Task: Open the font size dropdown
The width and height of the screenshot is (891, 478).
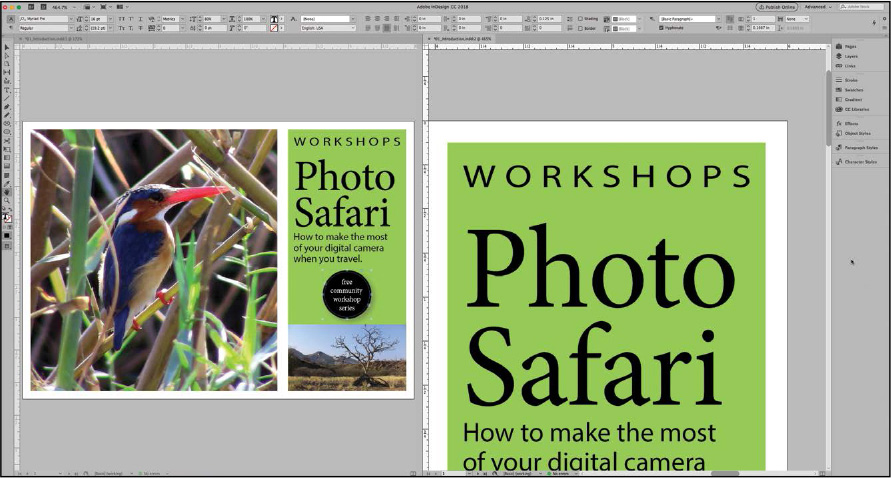Action: 110,19
